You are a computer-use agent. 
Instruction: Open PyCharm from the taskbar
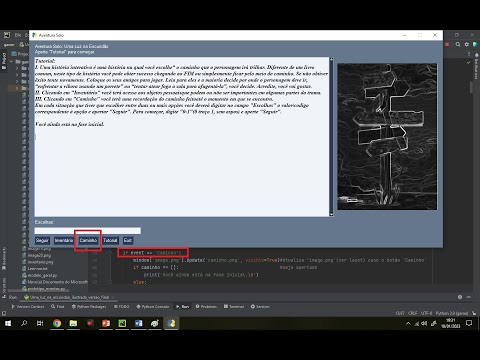[122, 323]
